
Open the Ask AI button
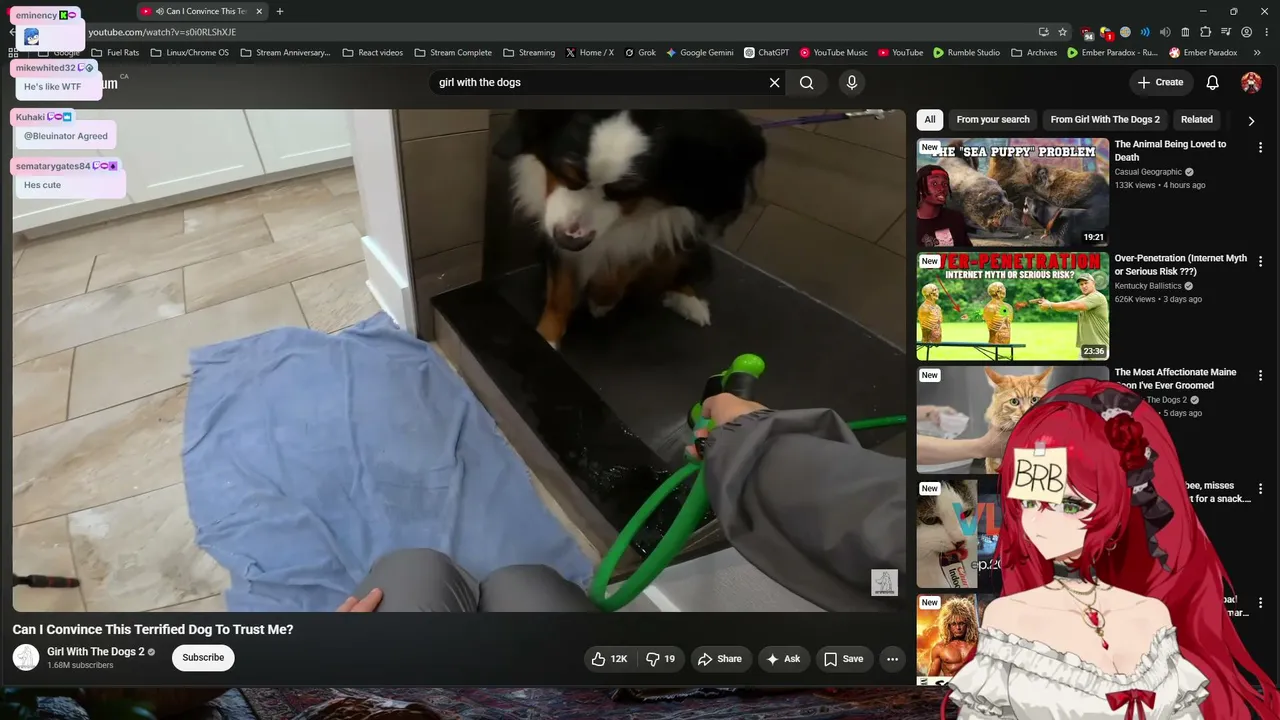point(783,659)
